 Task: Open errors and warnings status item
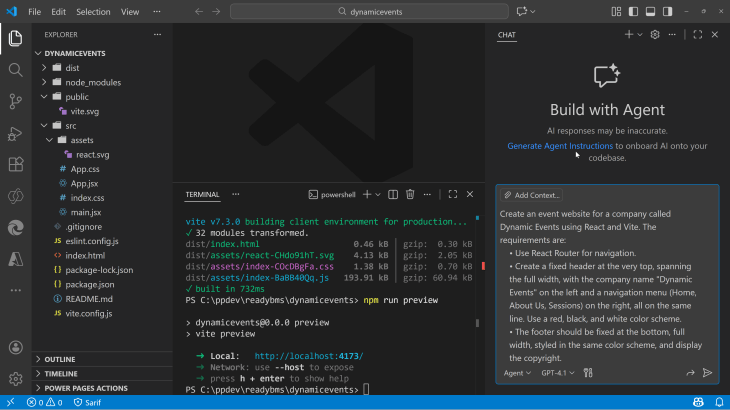pyautogui.click(x=44, y=402)
